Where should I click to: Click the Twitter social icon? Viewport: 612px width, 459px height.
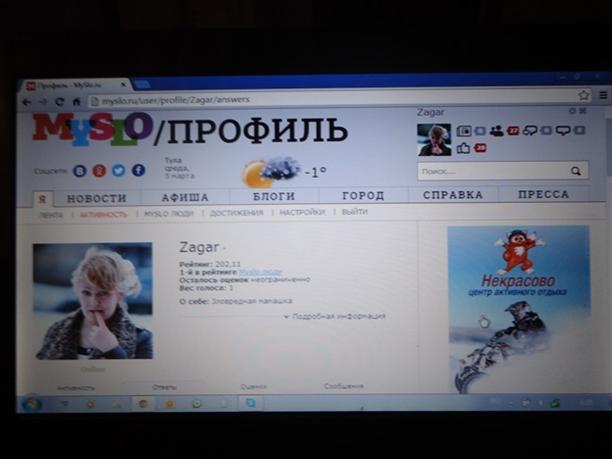(118, 171)
